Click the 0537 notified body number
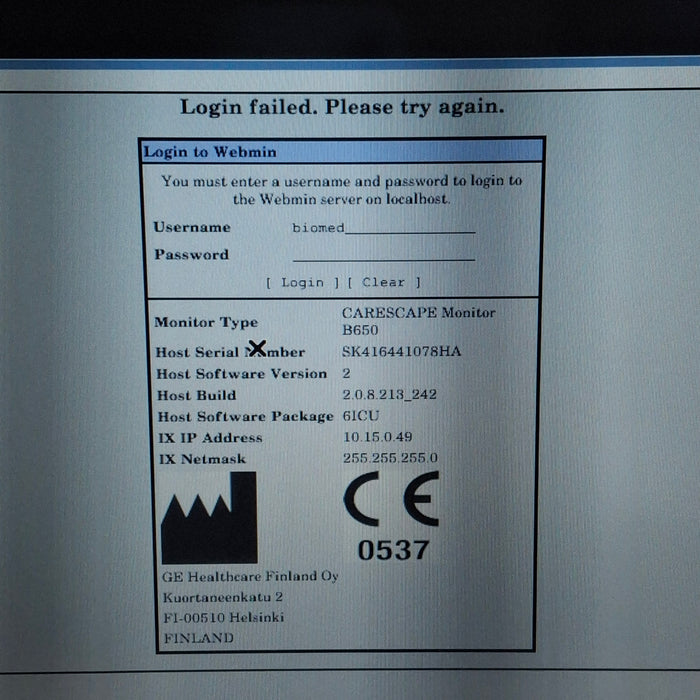The height and width of the screenshot is (700, 700). pos(393,549)
